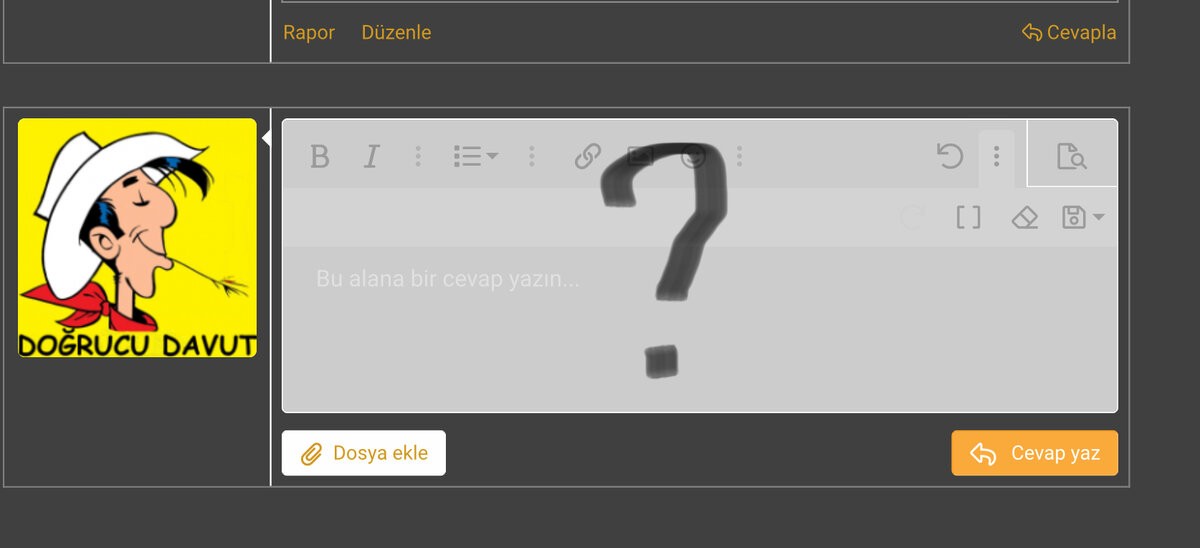Click the Düzenle link

tap(396, 33)
